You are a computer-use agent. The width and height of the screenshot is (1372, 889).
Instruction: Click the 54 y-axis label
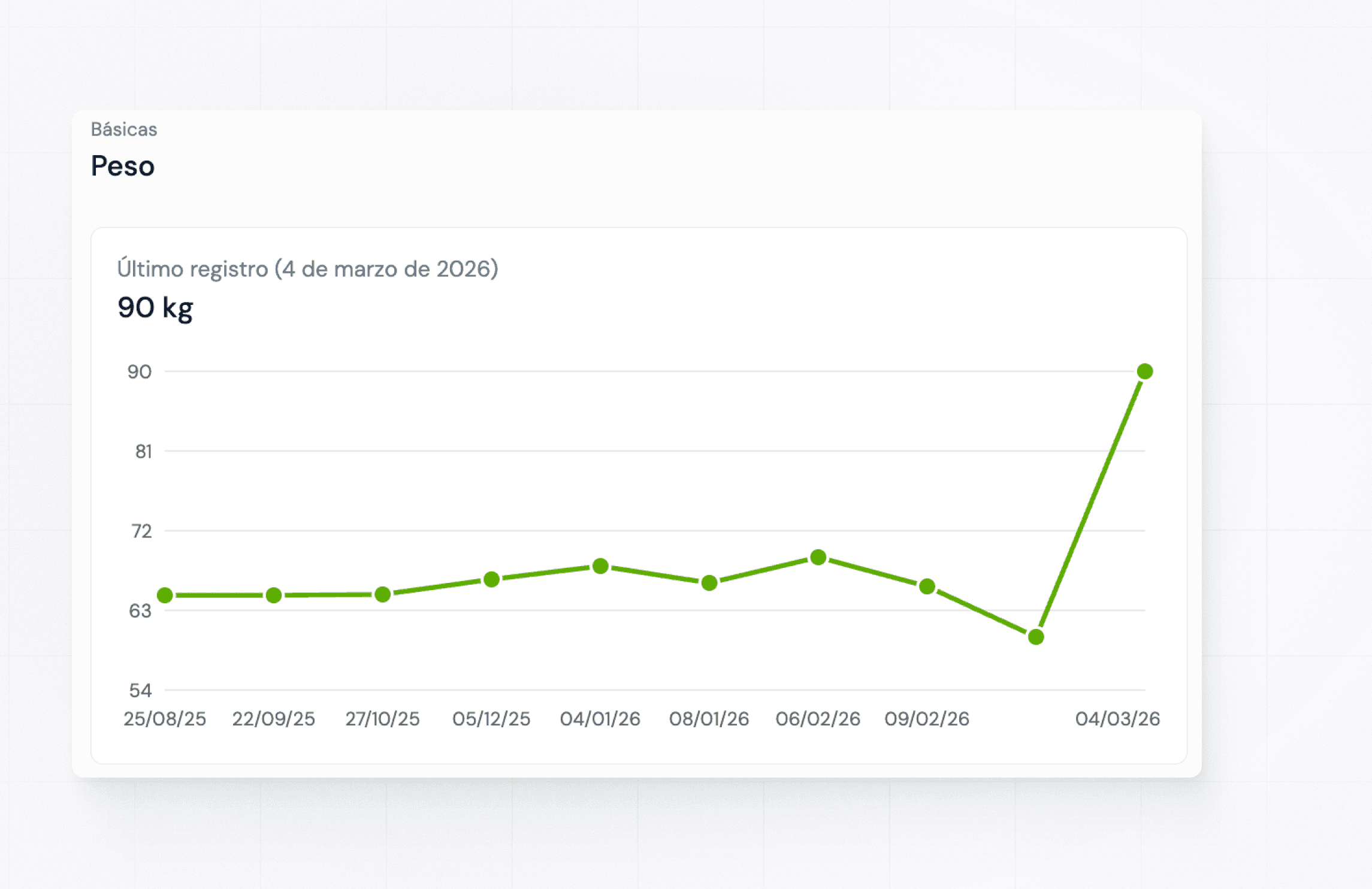[x=141, y=691]
